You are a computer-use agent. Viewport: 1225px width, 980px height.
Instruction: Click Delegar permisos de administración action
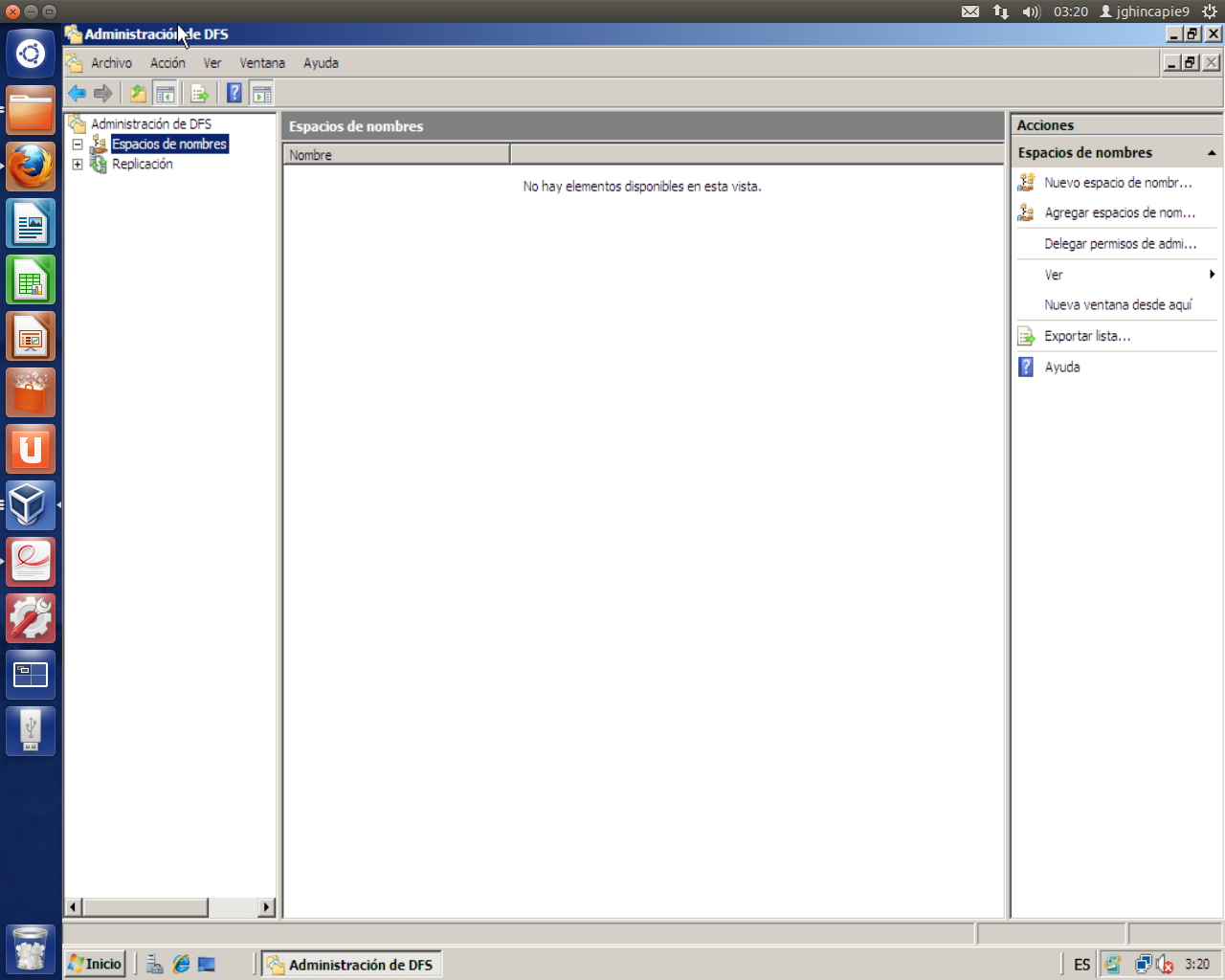(1120, 244)
